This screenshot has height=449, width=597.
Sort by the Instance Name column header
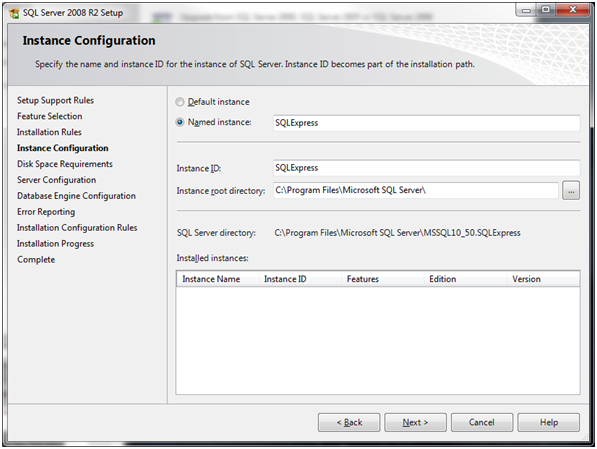tap(218, 279)
